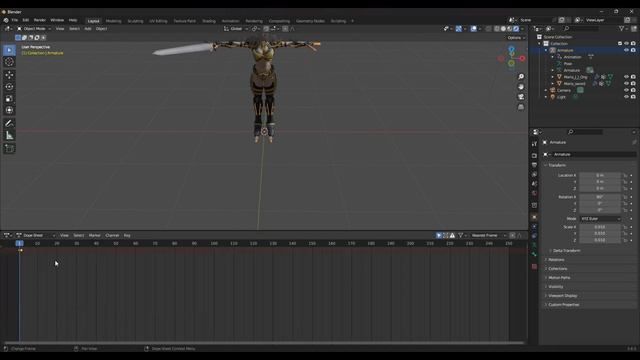Open Nearest Frame snapping dropdown
The height and width of the screenshot is (360, 640).
click(x=488, y=236)
